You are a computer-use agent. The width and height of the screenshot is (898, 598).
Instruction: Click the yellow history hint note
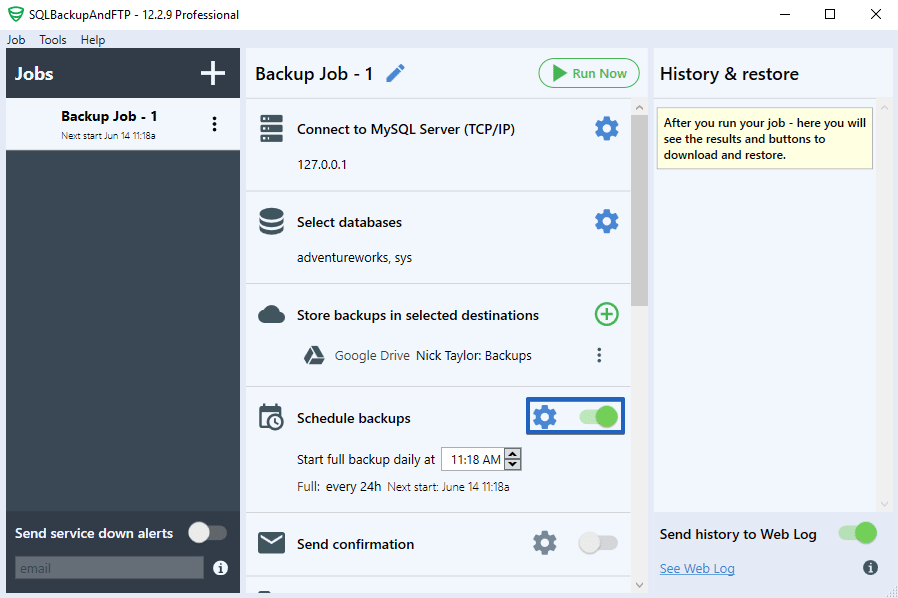point(765,138)
